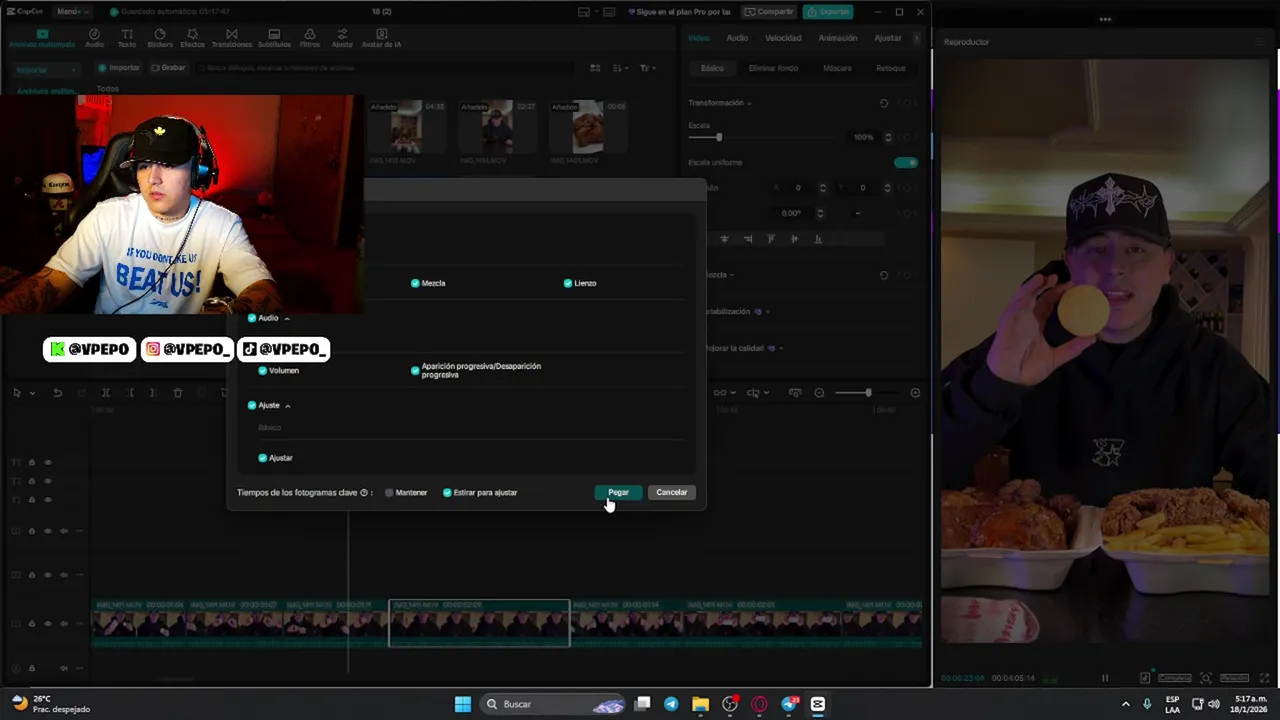Viewport: 1280px width, 720px height.
Task: Click the Grabar button
Action: (x=168, y=68)
